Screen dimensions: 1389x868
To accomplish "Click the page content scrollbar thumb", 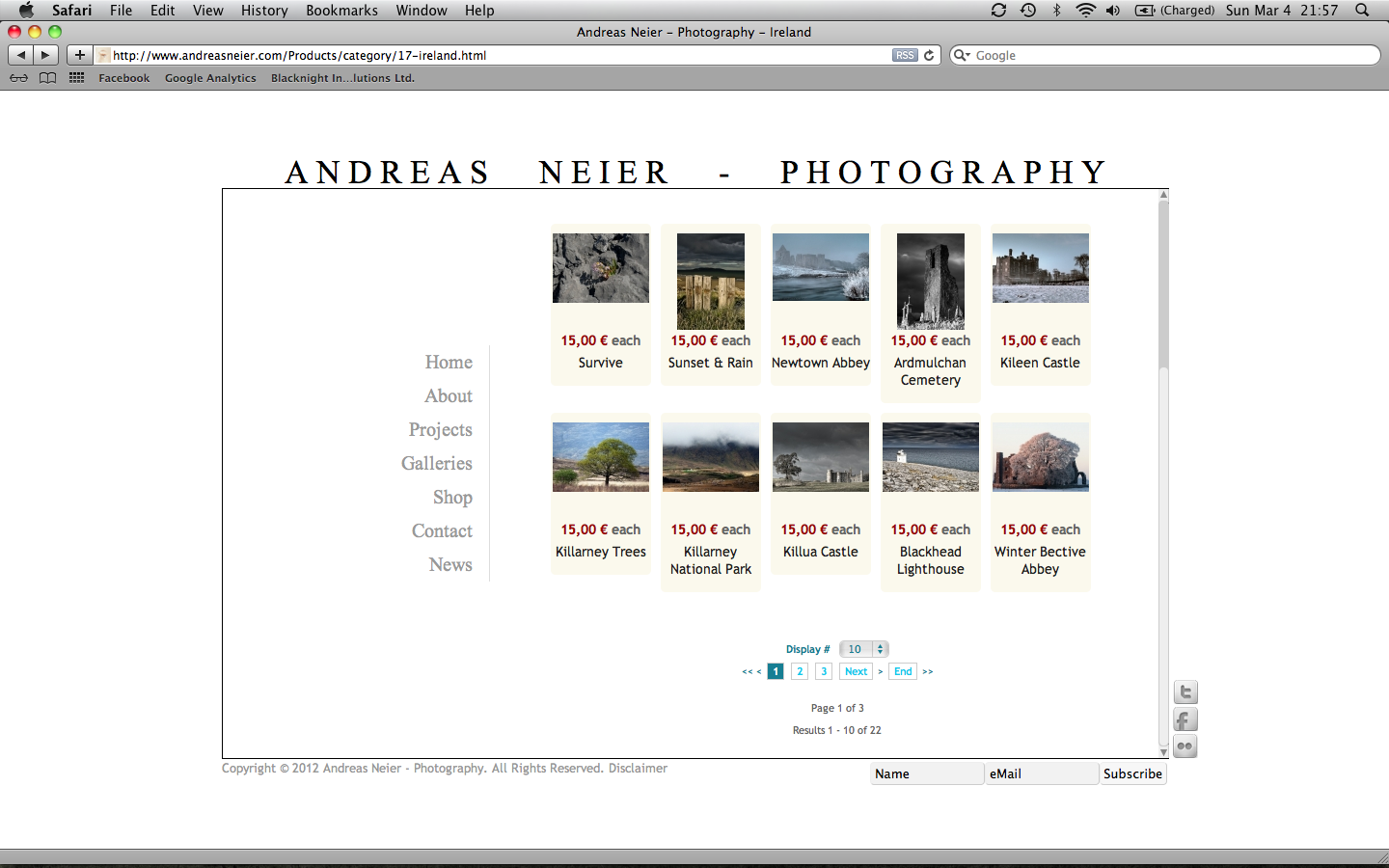I will (x=1163, y=285).
